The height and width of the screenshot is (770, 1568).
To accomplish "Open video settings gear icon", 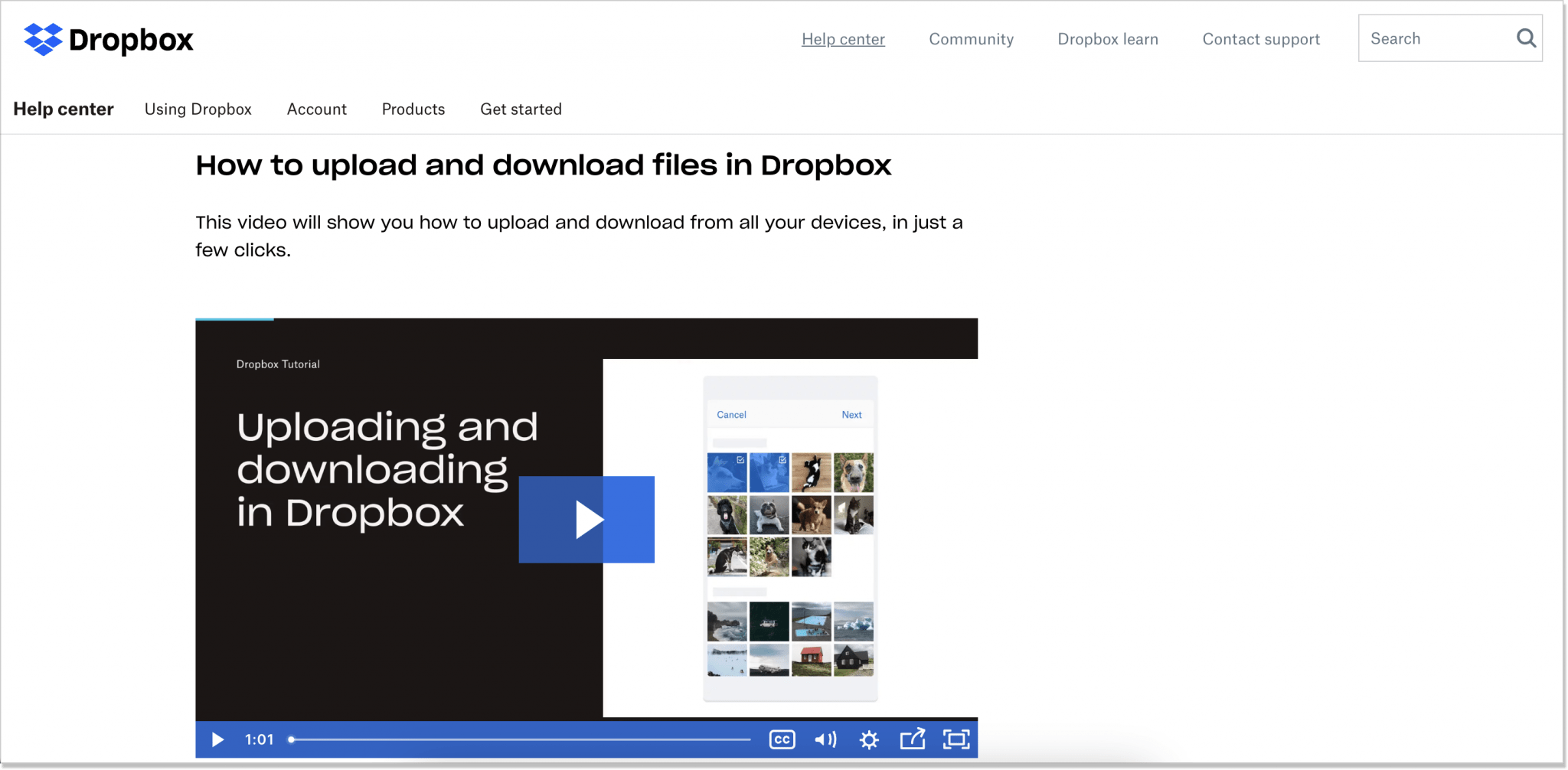I will [x=869, y=739].
